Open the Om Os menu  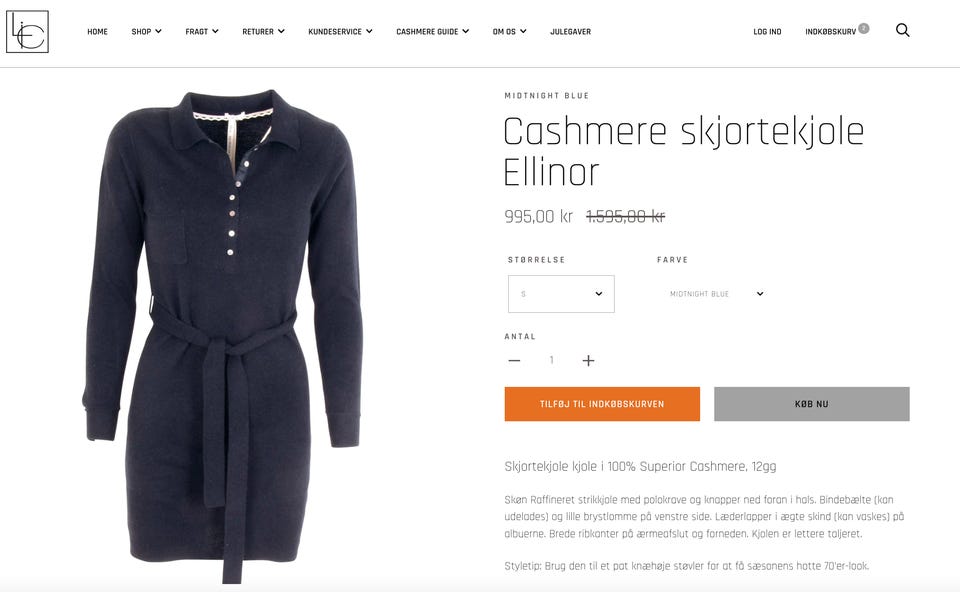click(x=509, y=31)
